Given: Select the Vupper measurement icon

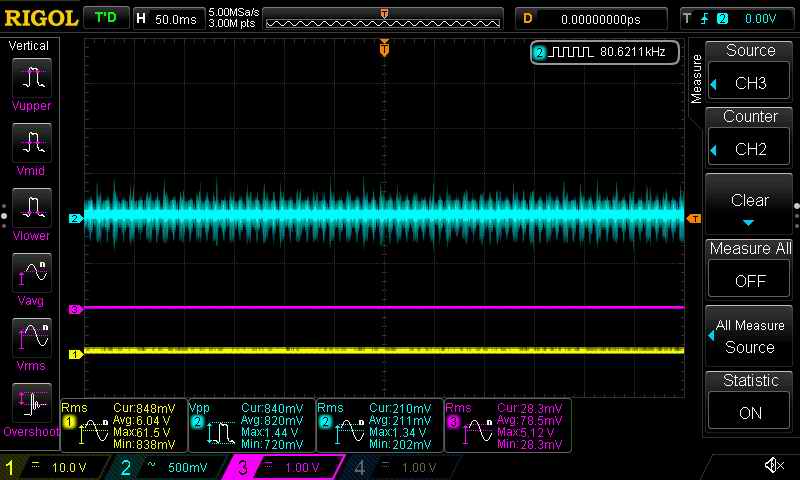Looking at the screenshot, I should pos(32,78).
